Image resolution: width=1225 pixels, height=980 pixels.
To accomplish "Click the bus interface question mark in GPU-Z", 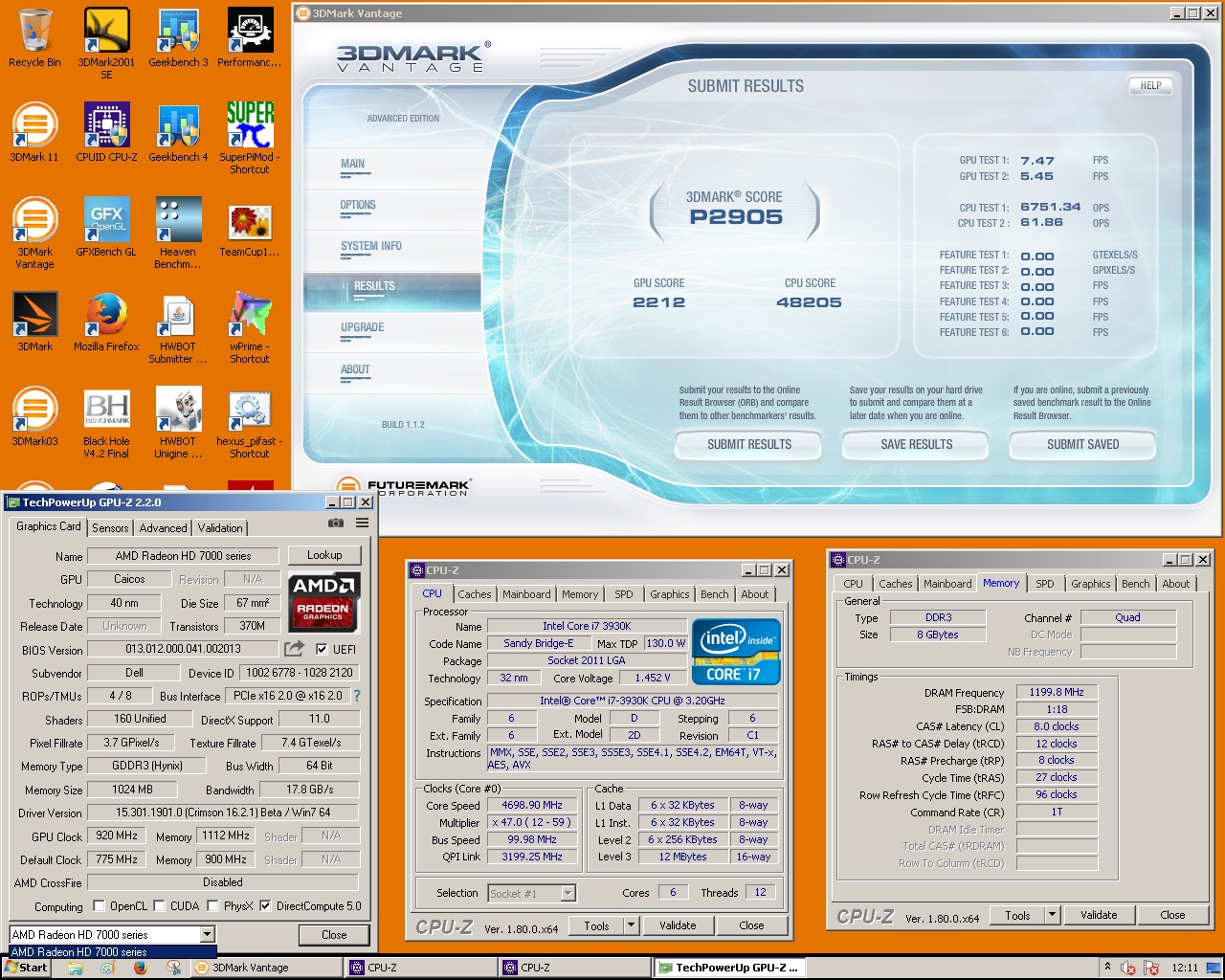I will tap(357, 696).
